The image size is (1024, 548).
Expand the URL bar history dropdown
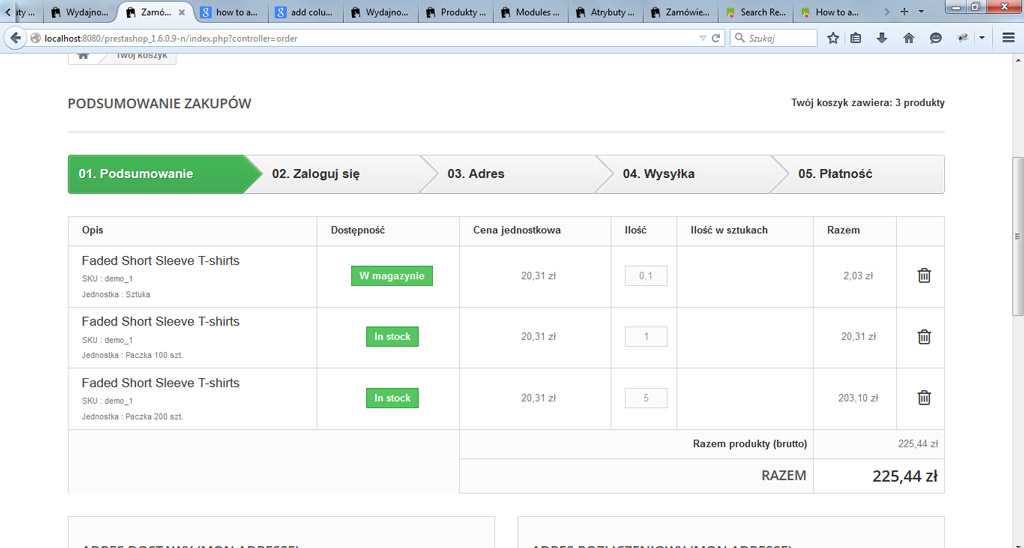pos(702,39)
